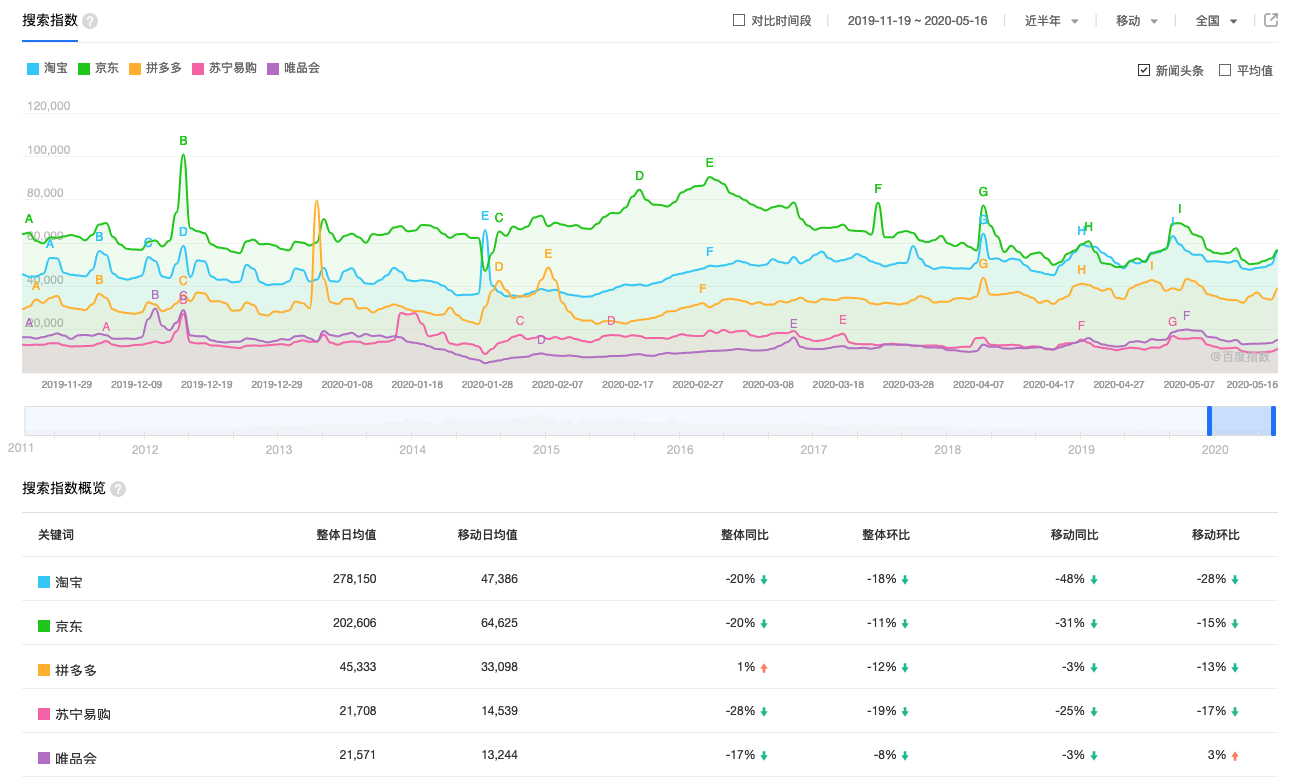Click the highlighted range window on the timeline

[1241, 421]
